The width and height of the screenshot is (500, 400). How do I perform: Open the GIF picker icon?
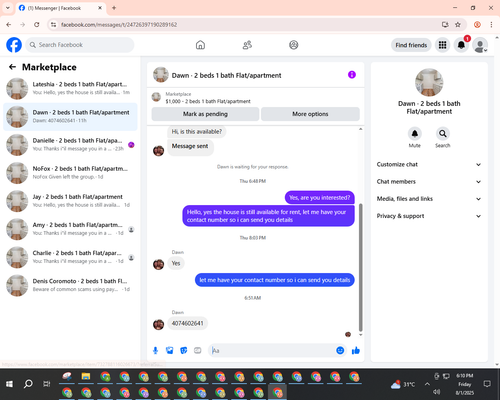click(198, 350)
